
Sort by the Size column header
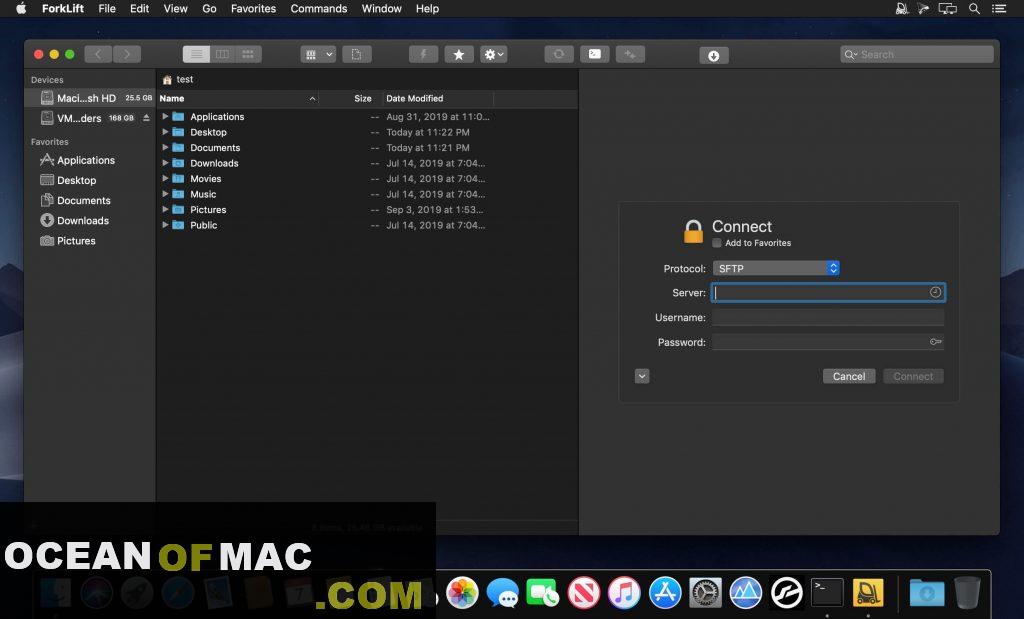tap(362, 99)
